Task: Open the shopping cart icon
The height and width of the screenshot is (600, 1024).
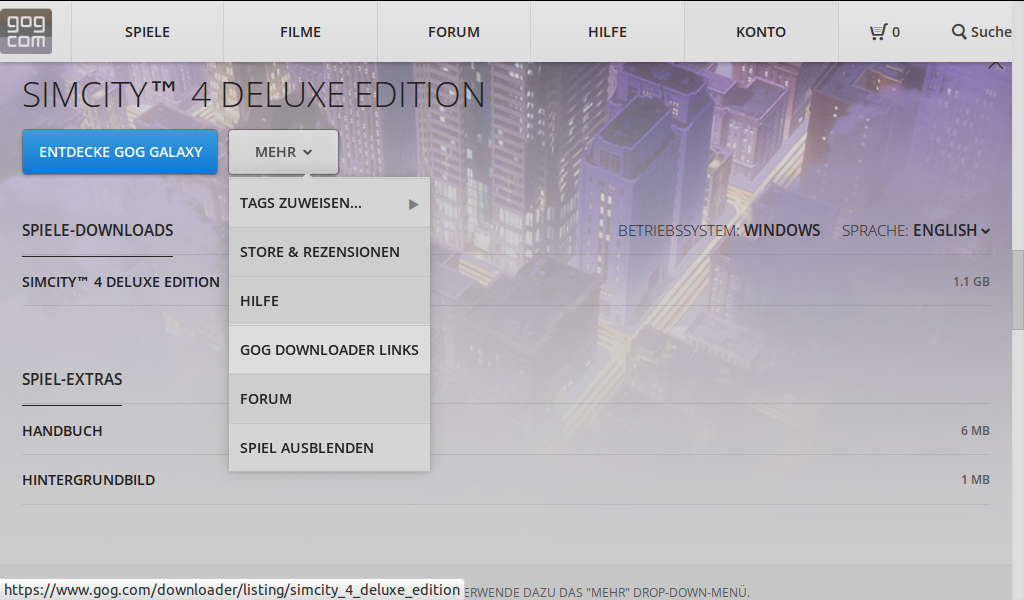Action: [878, 32]
